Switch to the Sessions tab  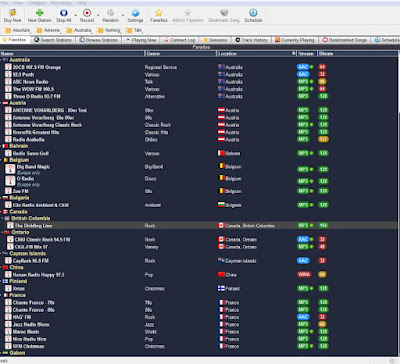215,40
